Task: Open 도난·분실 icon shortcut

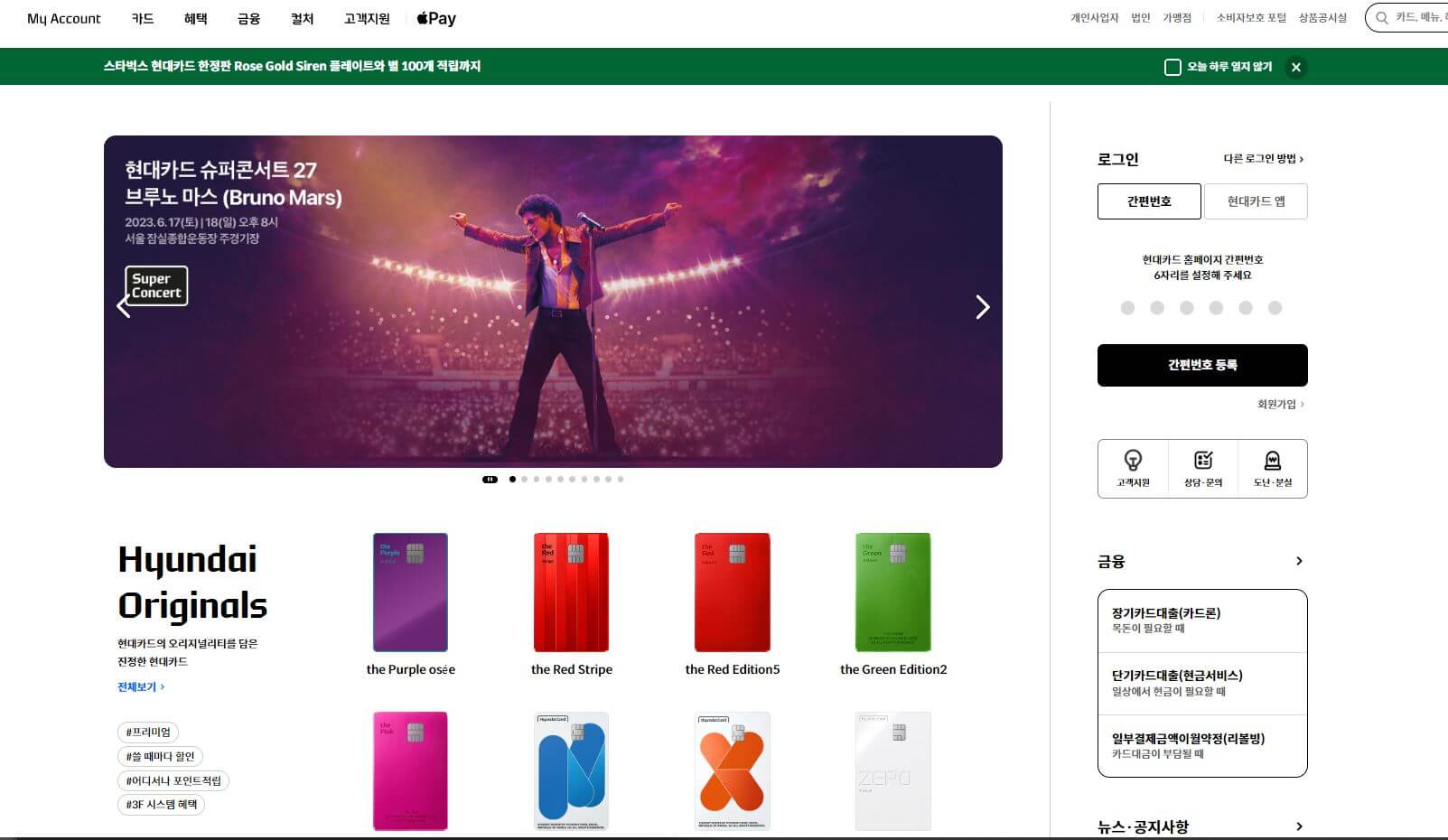Action: 1272,469
